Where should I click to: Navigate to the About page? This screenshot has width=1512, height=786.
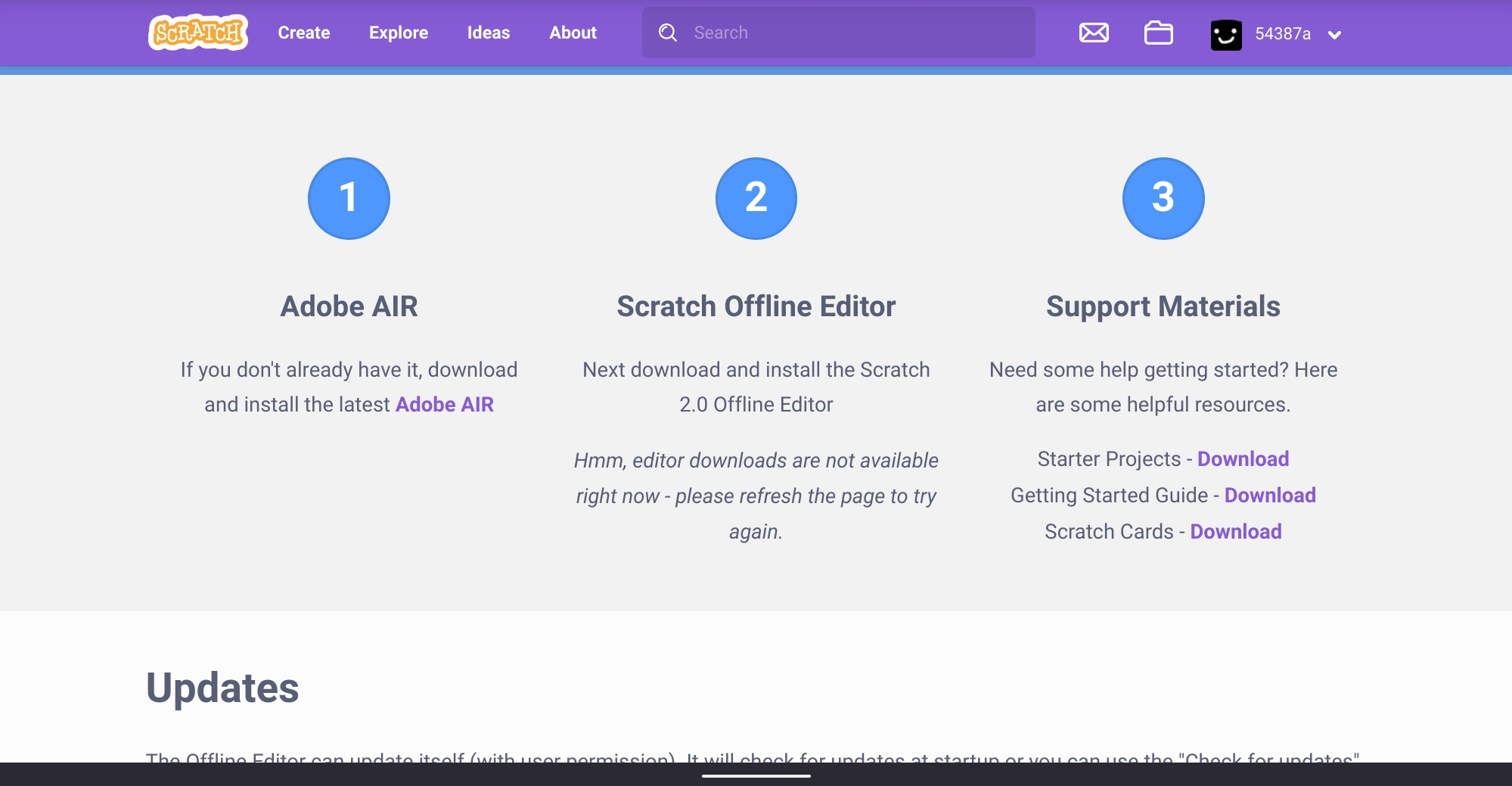pyautogui.click(x=573, y=33)
